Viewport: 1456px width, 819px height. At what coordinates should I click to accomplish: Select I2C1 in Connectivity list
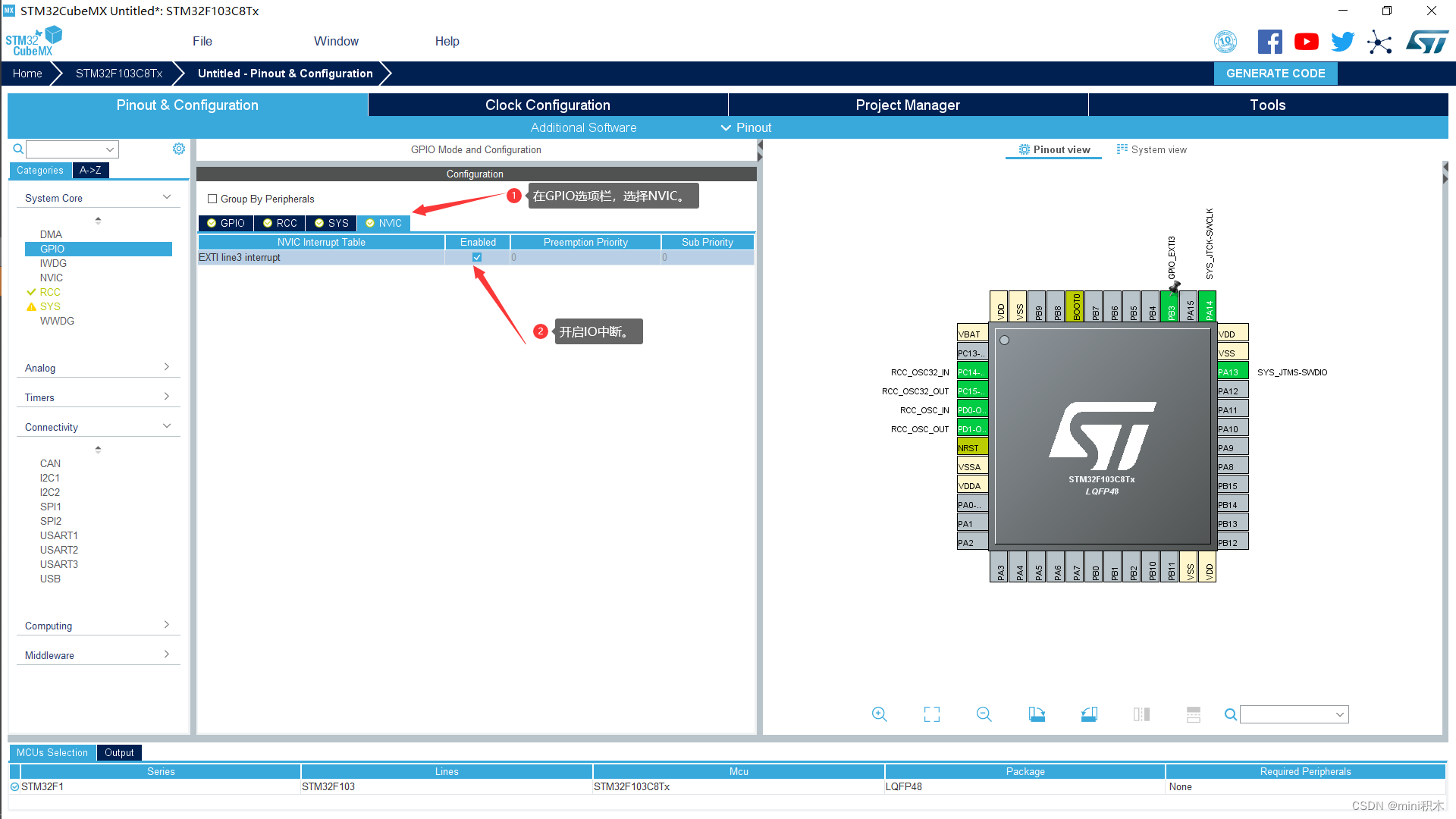(x=50, y=478)
